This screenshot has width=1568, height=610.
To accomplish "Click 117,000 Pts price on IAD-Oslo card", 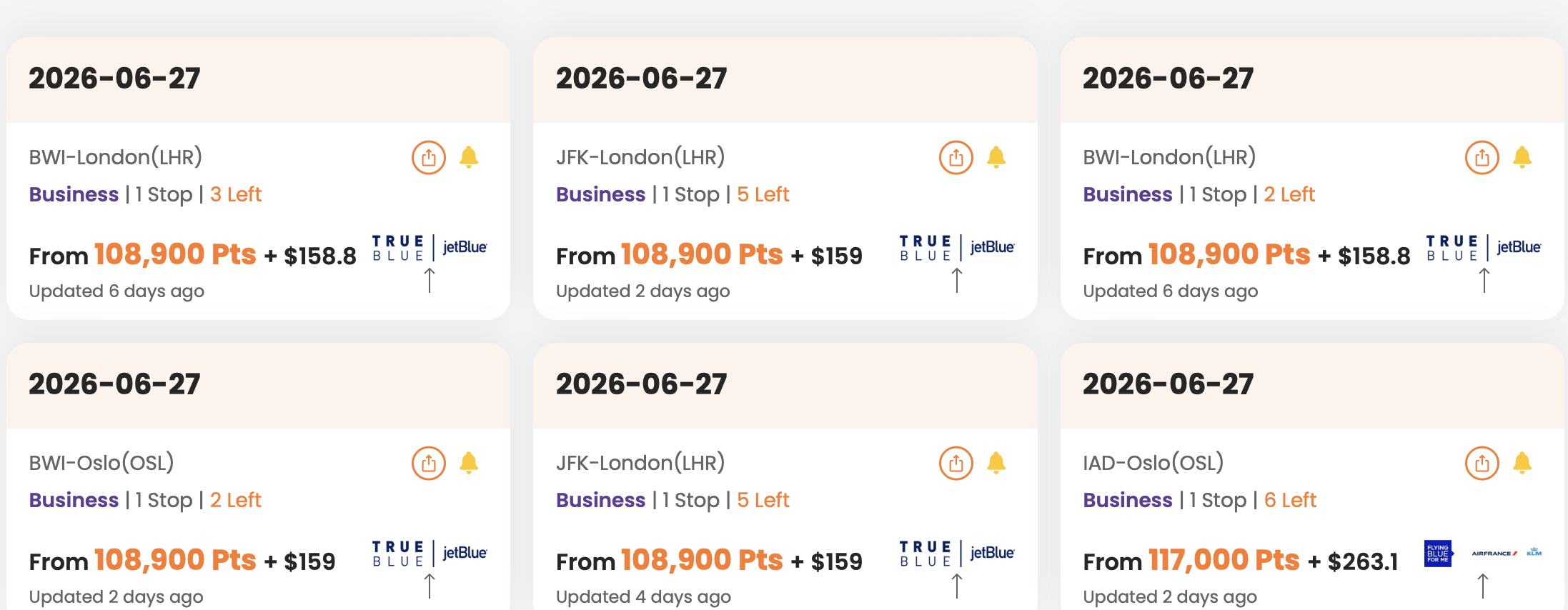I will [1223, 560].
